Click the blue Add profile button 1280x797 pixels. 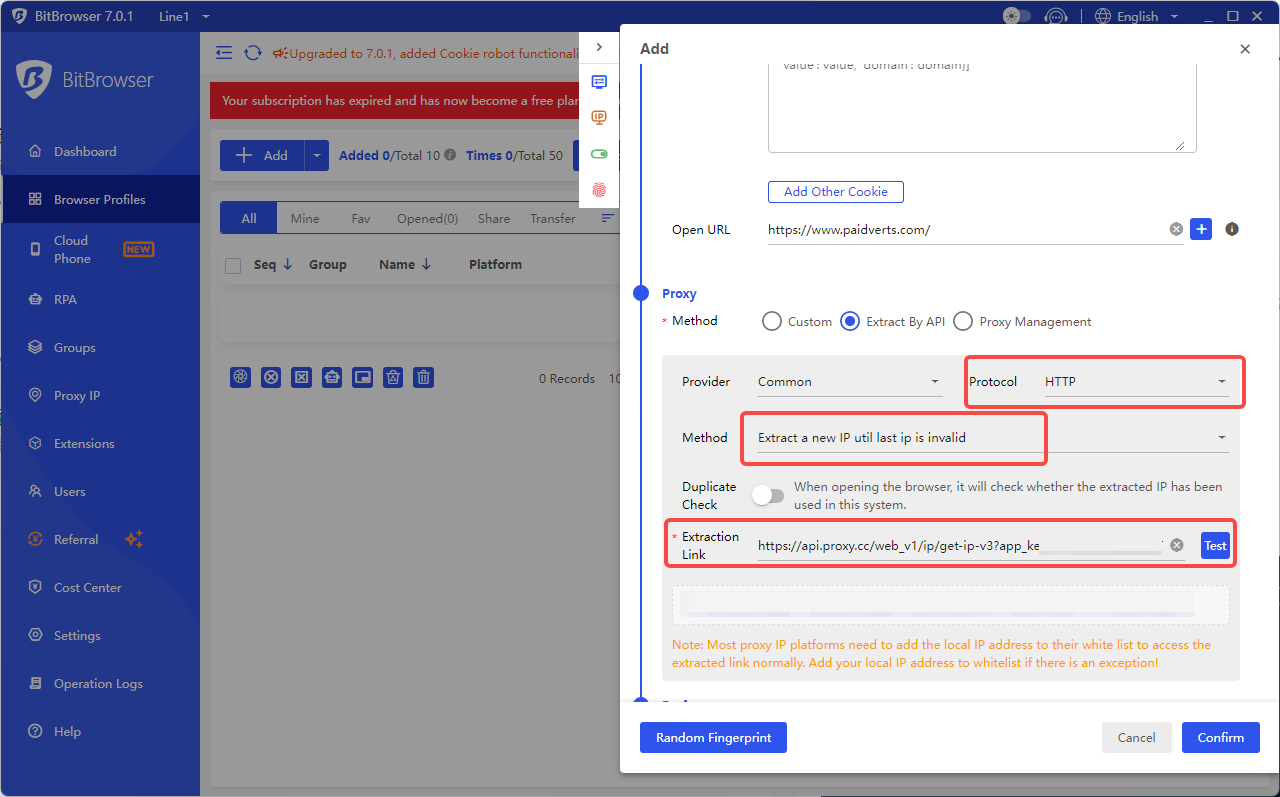click(x=262, y=155)
